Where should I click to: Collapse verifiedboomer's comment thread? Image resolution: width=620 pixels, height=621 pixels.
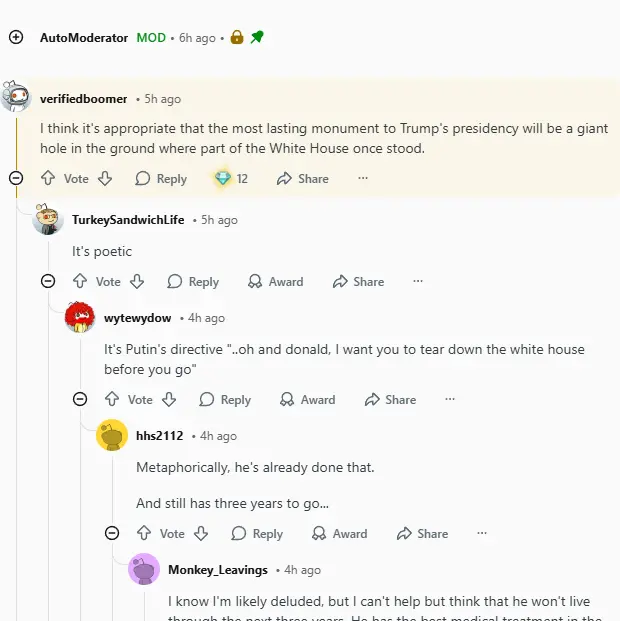16,178
